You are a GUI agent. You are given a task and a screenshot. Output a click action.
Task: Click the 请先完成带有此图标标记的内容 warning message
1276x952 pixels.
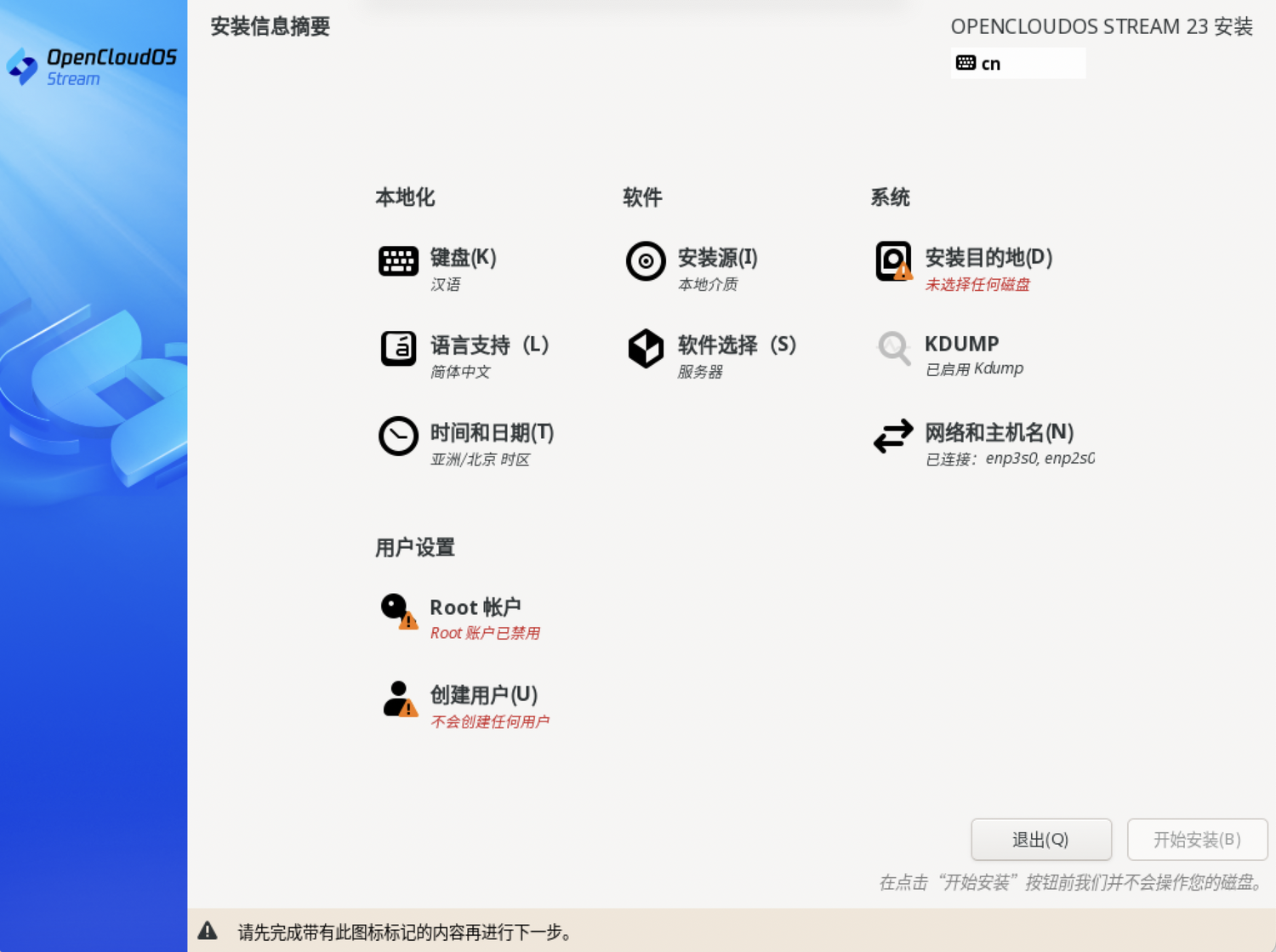pos(405,932)
